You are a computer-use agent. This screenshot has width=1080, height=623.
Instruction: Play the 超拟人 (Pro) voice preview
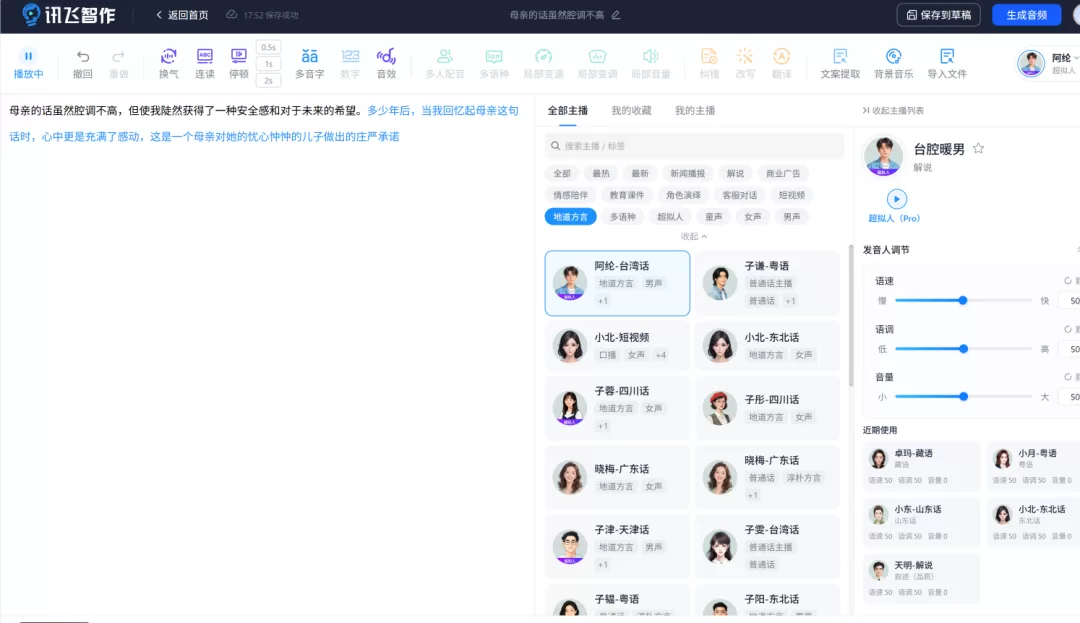point(896,199)
